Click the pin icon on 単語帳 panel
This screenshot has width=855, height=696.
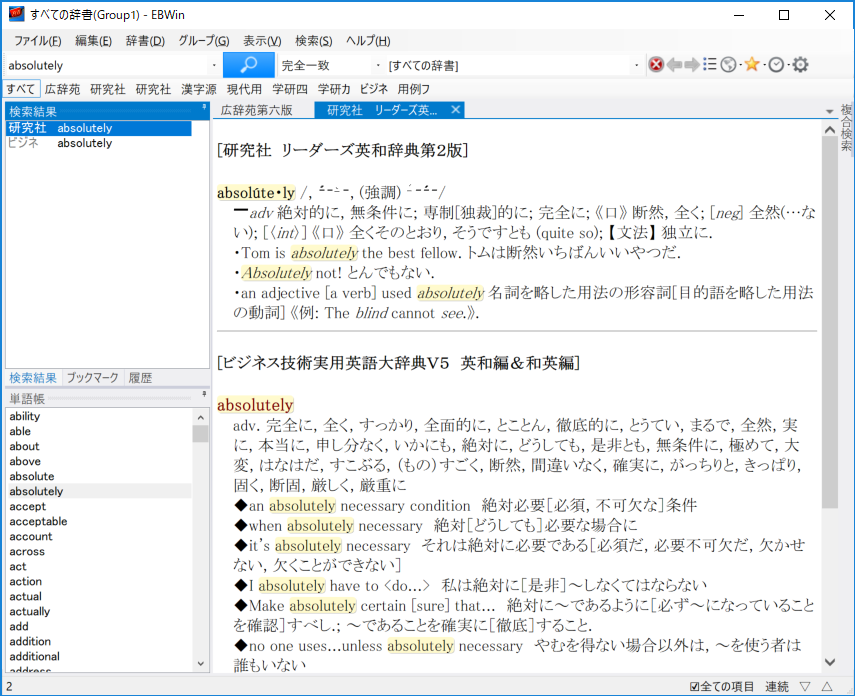click(204, 394)
